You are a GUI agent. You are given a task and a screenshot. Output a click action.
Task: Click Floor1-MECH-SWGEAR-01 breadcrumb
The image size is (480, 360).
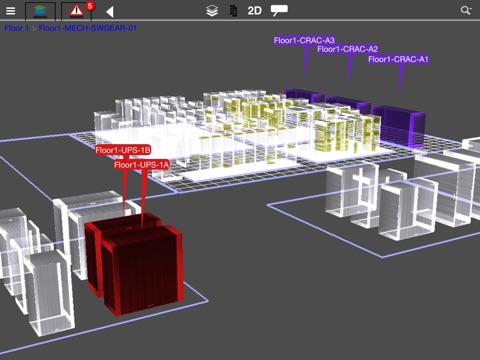[x=88, y=28]
